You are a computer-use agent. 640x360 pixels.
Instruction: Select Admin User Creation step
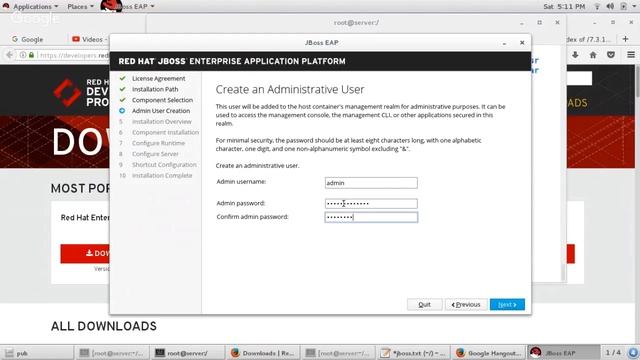161,111
